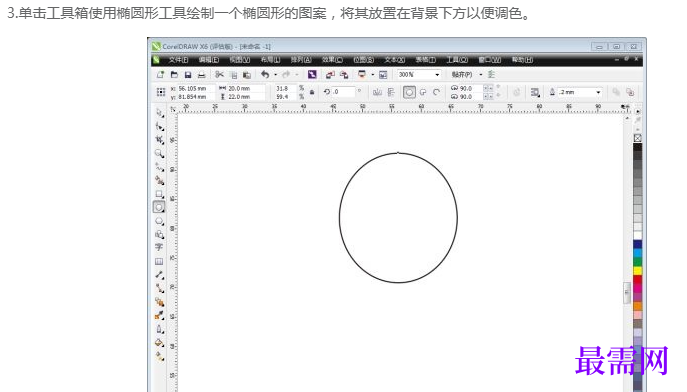The height and width of the screenshot is (392, 687).
Task: Adjust the starting angle spinner arrows
Action: pos(488,88)
